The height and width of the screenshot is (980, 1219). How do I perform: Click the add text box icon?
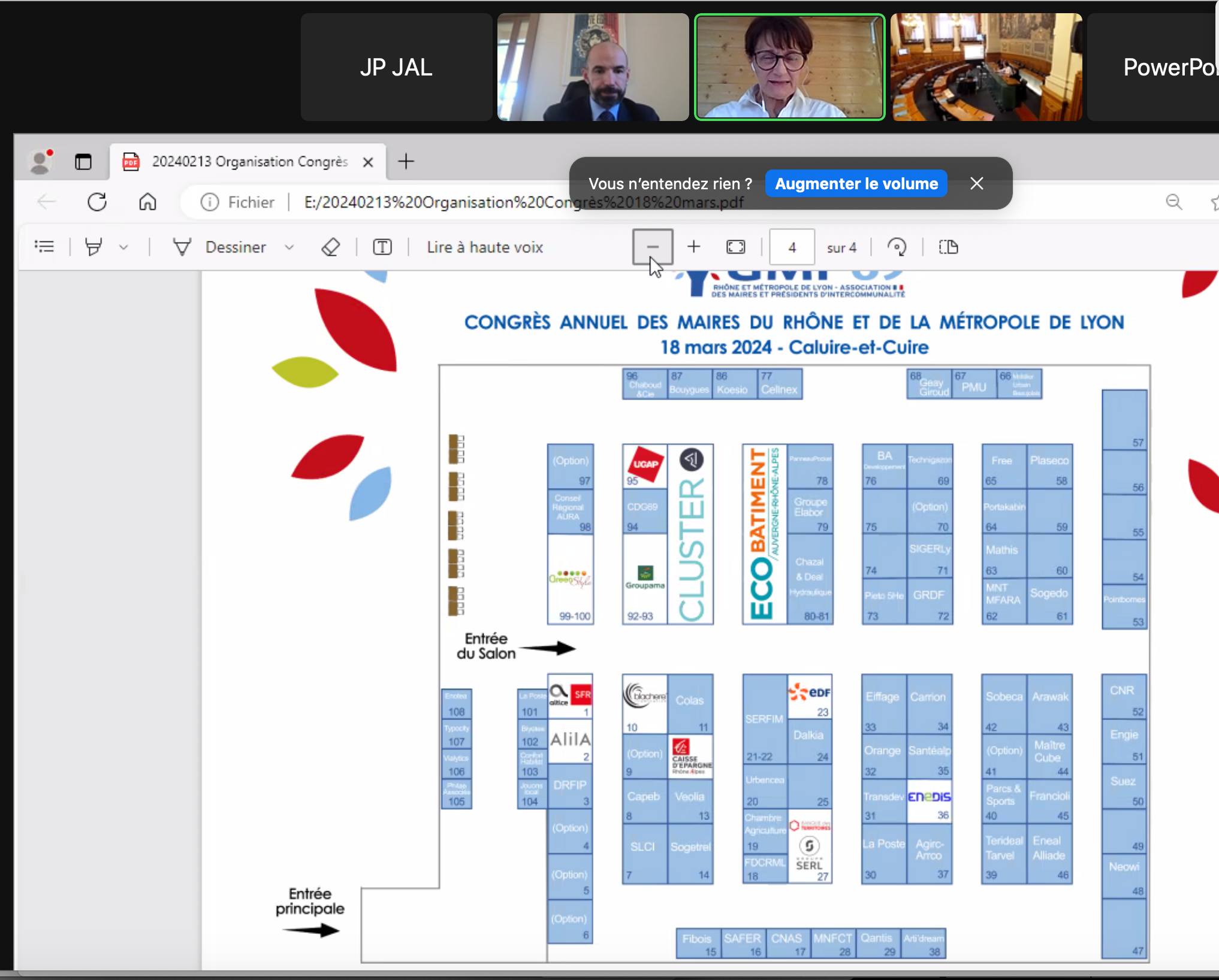coord(382,247)
